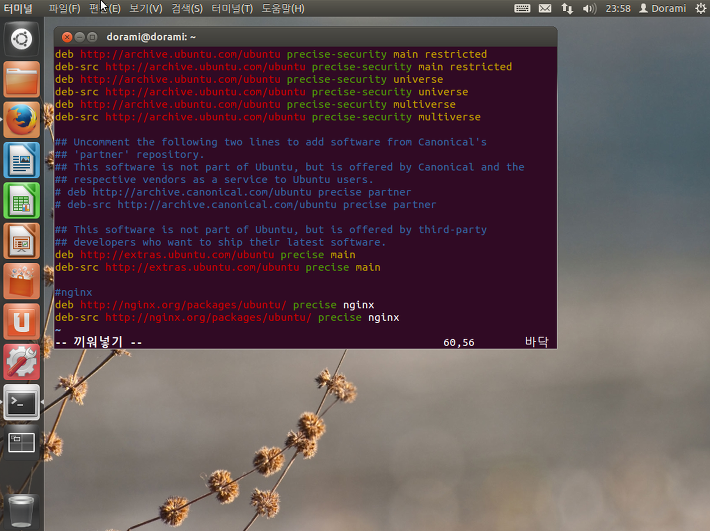Click "offered by Canonical and the" comment line
Image resolution: width=710 pixels, height=531 pixels.
tap(290, 167)
